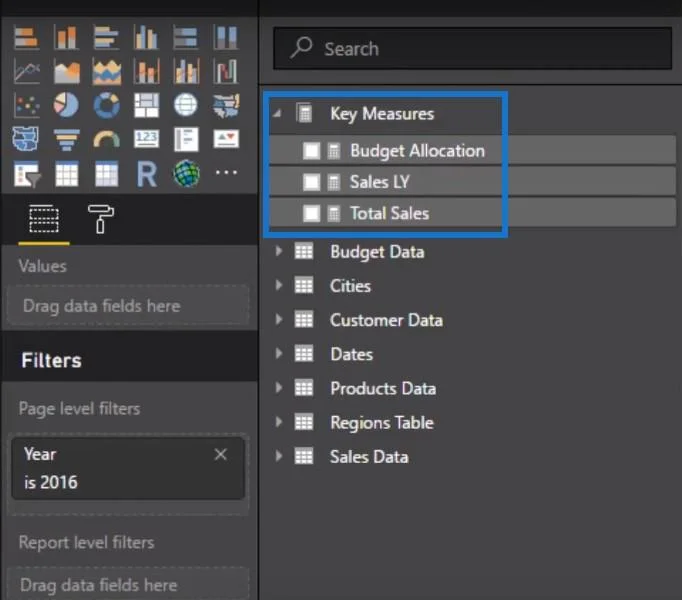The width and height of the screenshot is (682, 600).
Task: Choose the Donut chart visual
Action: click(x=107, y=105)
